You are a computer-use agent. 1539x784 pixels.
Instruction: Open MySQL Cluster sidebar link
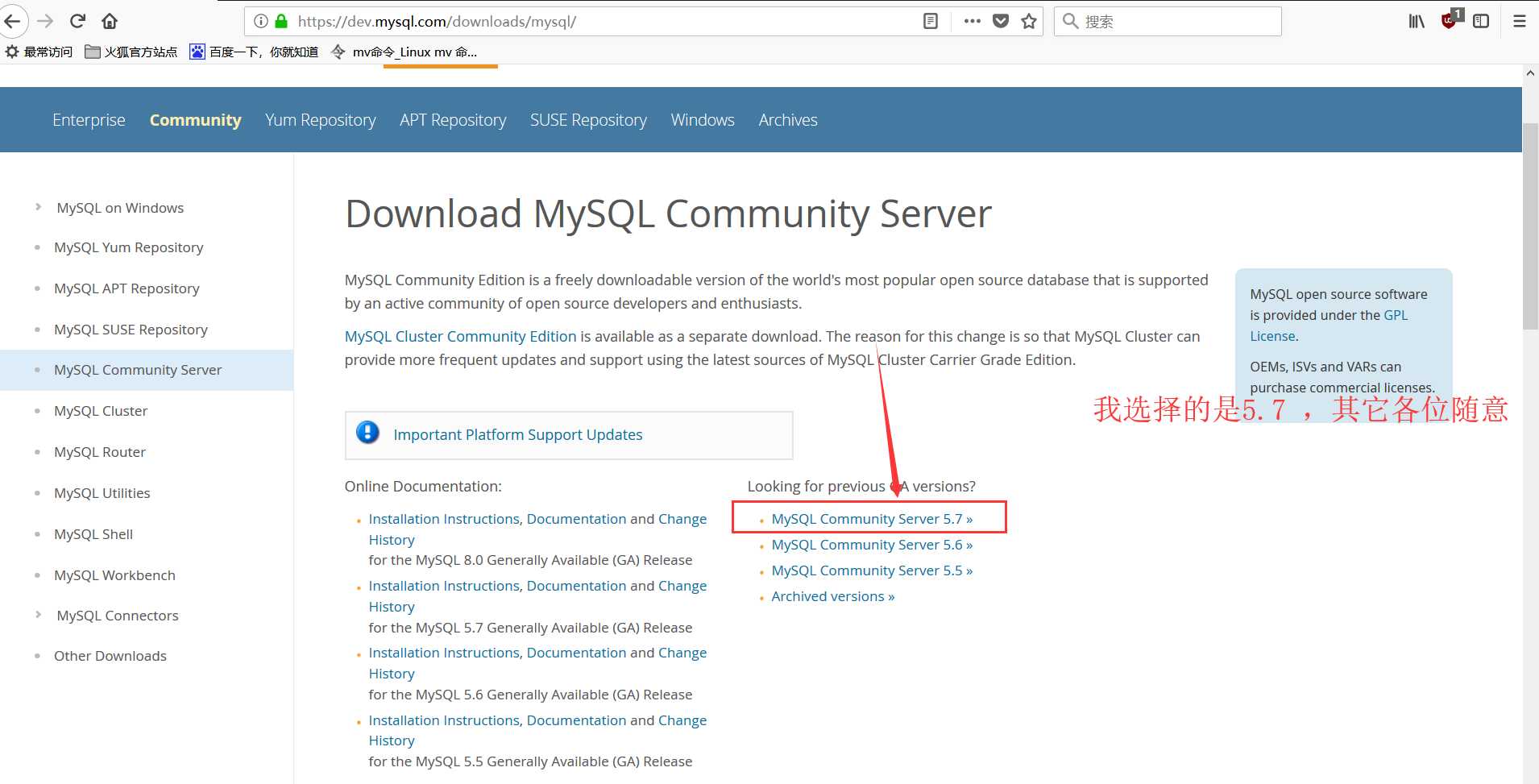coord(101,411)
